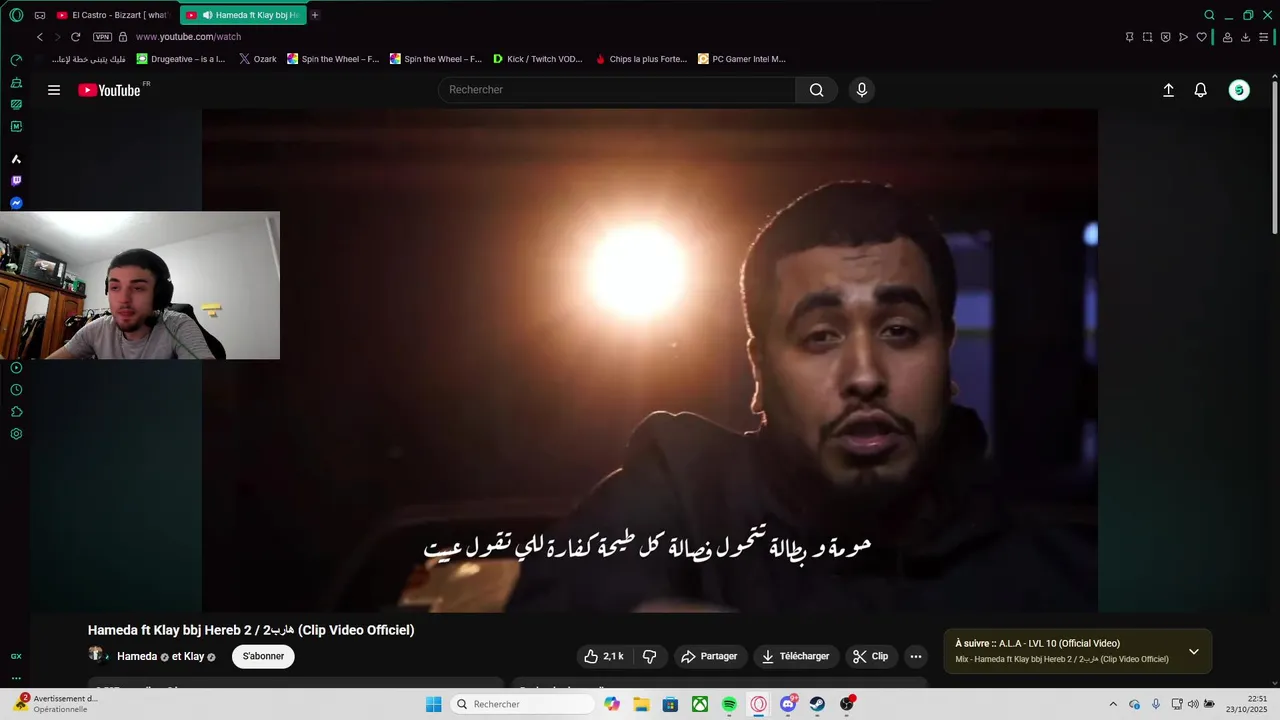
Task: Switch to the El Castro - Bizzart tab
Action: [x=112, y=15]
